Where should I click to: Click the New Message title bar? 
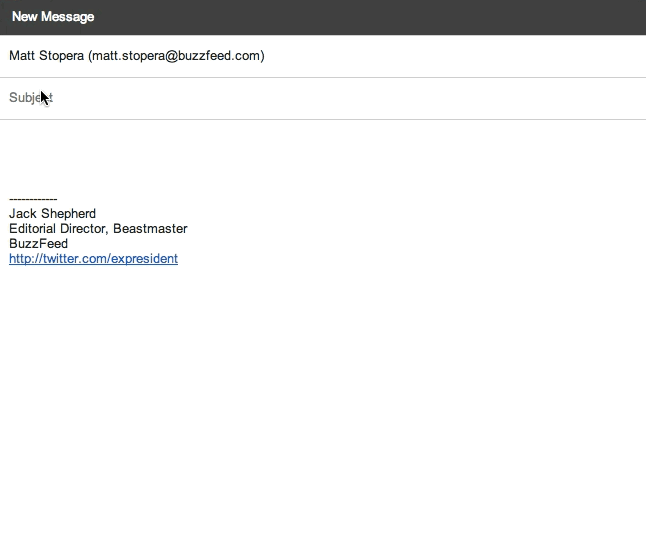[323, 17]
